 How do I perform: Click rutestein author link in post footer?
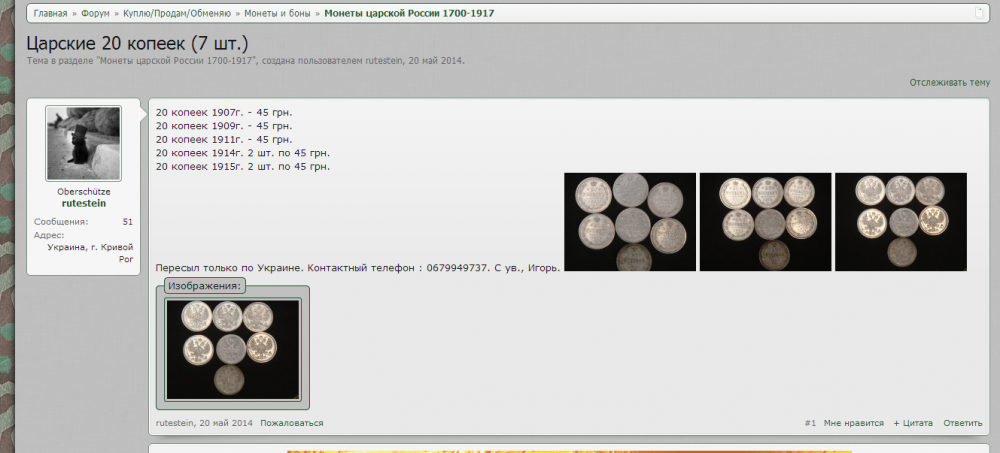coord(175,423)
